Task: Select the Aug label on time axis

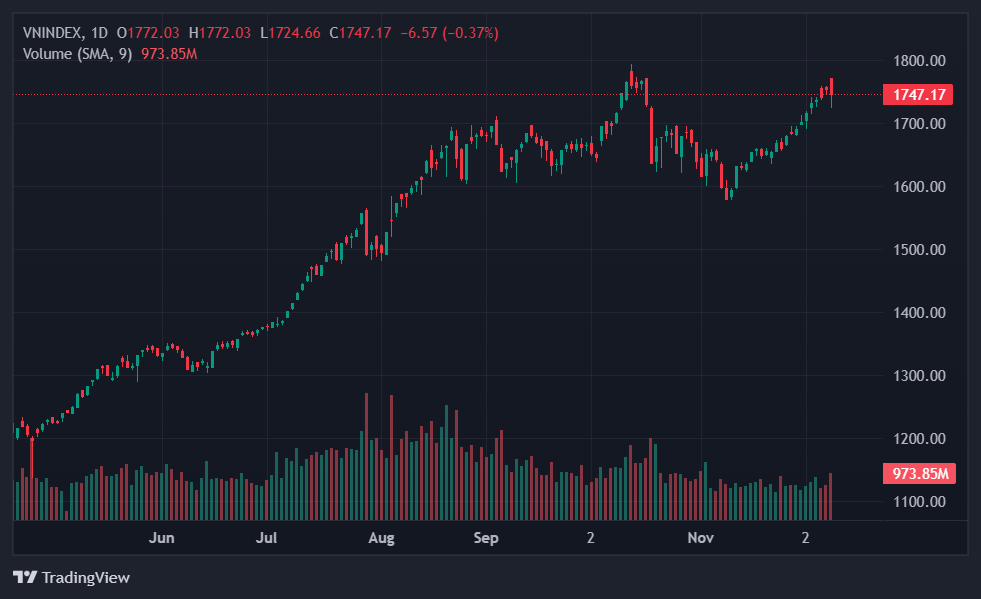Action: (381, 538)
